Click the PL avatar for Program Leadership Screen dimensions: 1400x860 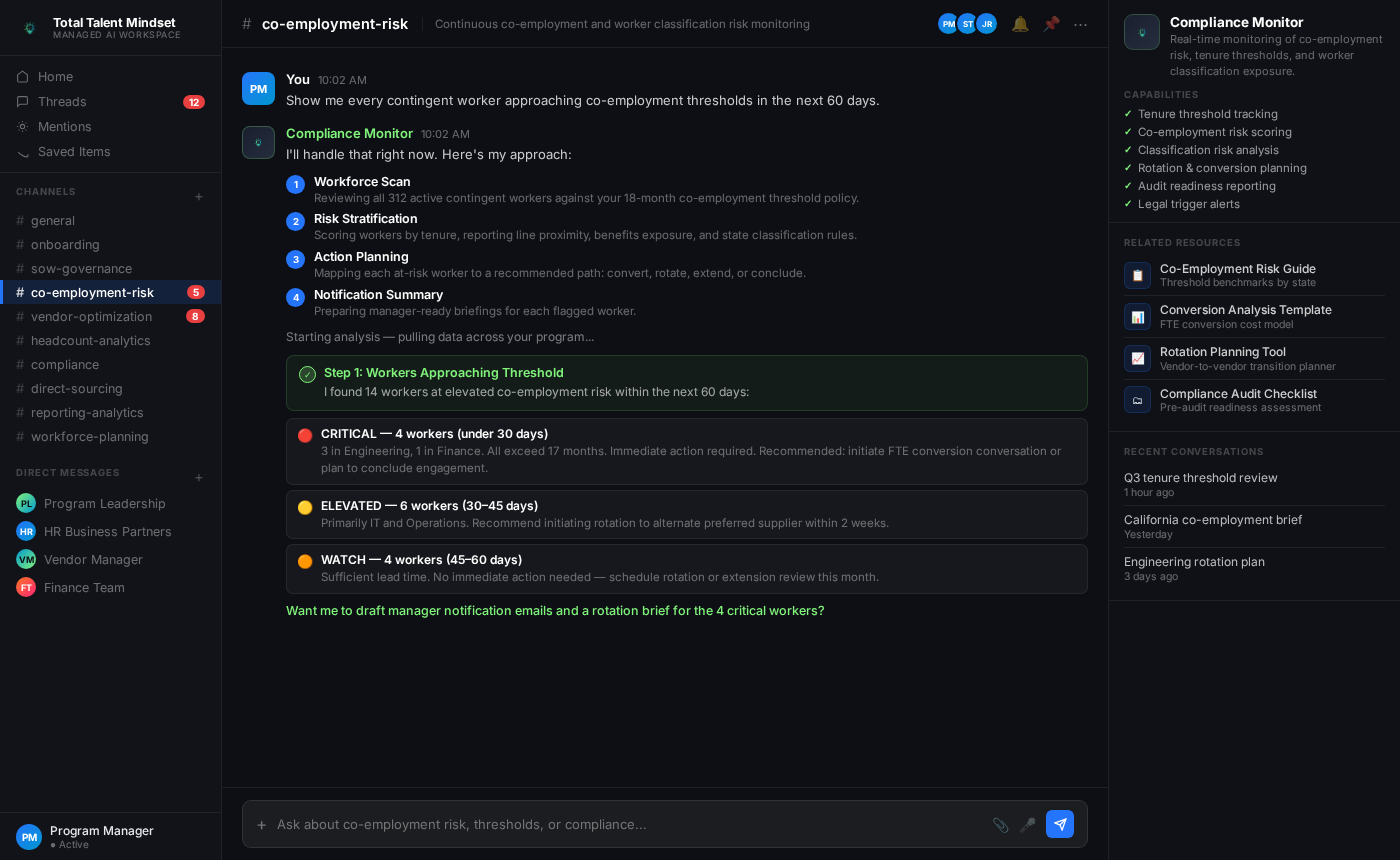tap(26, 503)
